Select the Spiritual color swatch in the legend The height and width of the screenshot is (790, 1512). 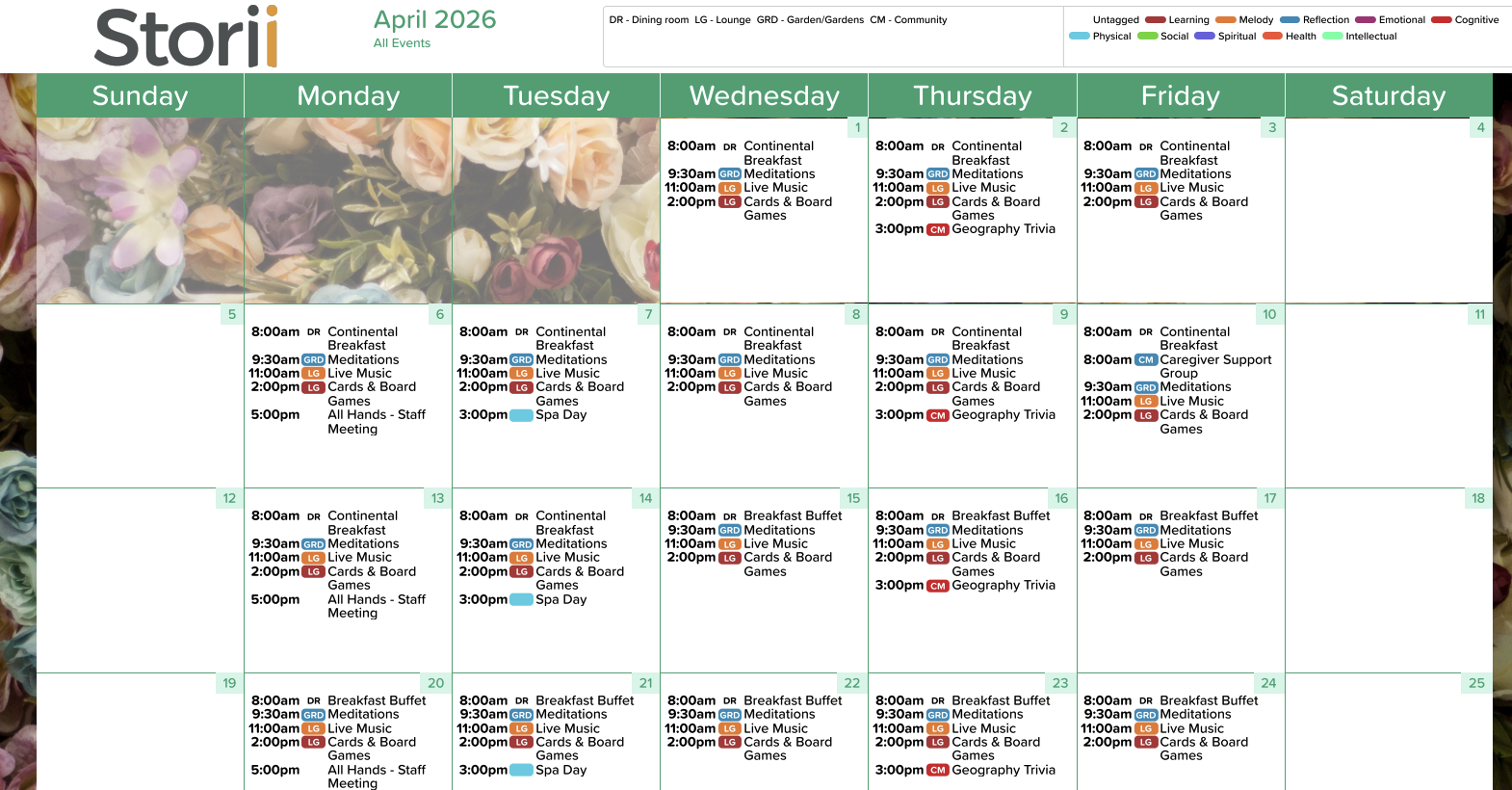click(1205, 37)
